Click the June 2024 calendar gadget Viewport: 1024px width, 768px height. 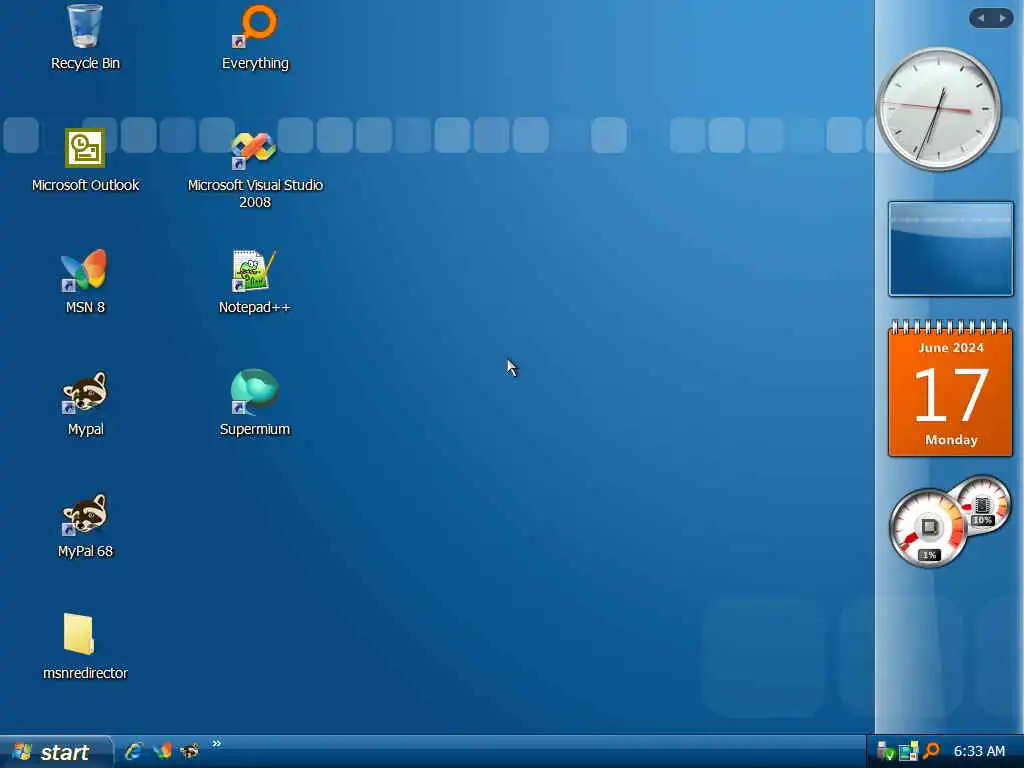click(x=950, y=388)
